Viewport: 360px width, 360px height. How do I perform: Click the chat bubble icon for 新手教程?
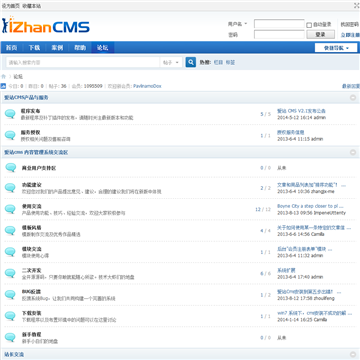pos(10,337)
